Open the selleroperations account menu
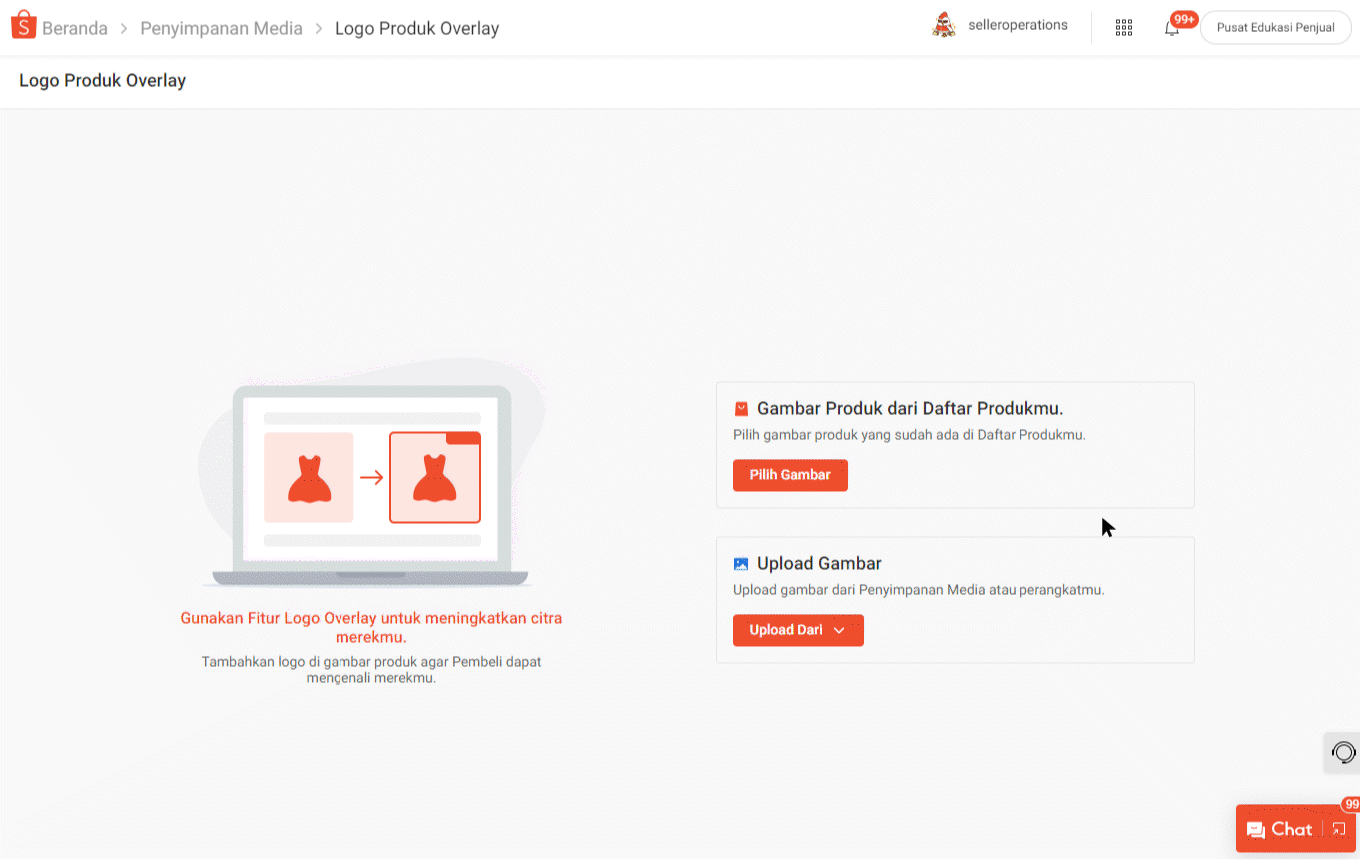 coord(1017,26)
